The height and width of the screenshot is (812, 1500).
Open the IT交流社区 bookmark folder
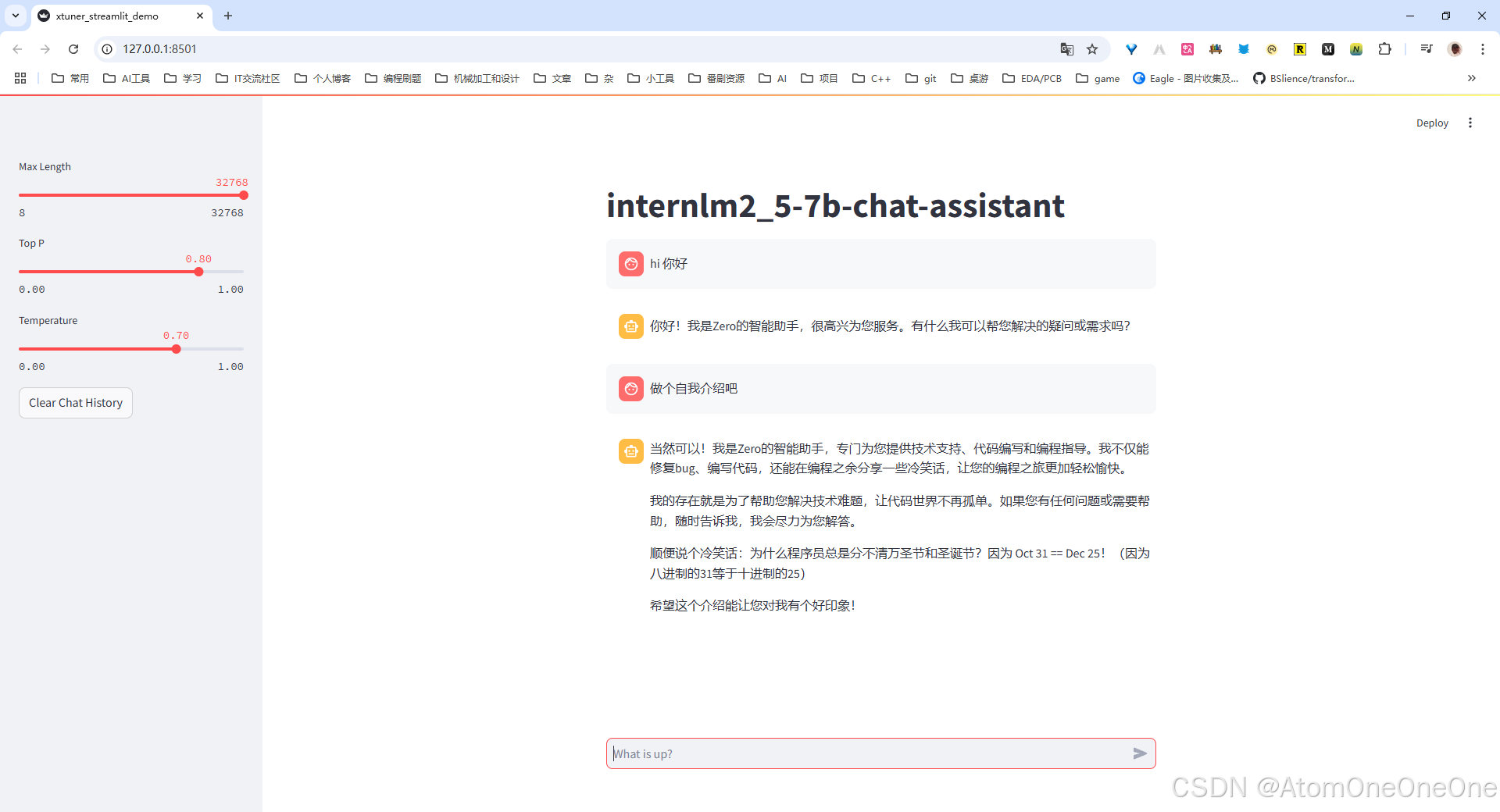point(248,78)
